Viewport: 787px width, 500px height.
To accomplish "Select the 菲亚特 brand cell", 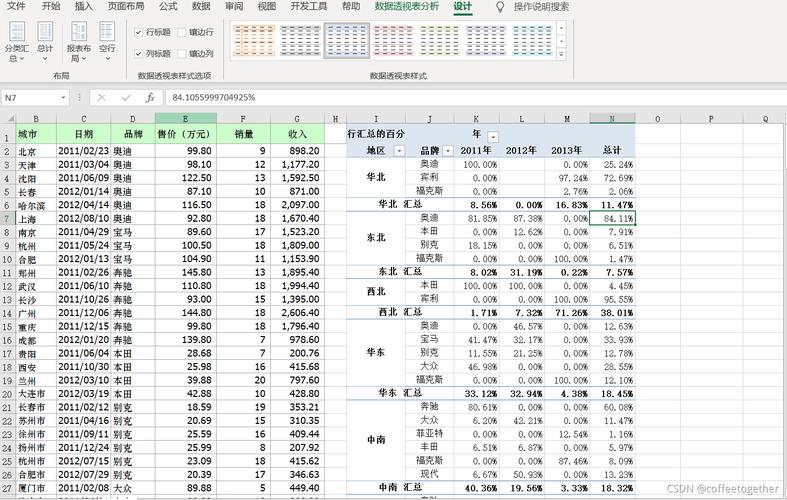I will pyautogui.click(x=430, y=434).
